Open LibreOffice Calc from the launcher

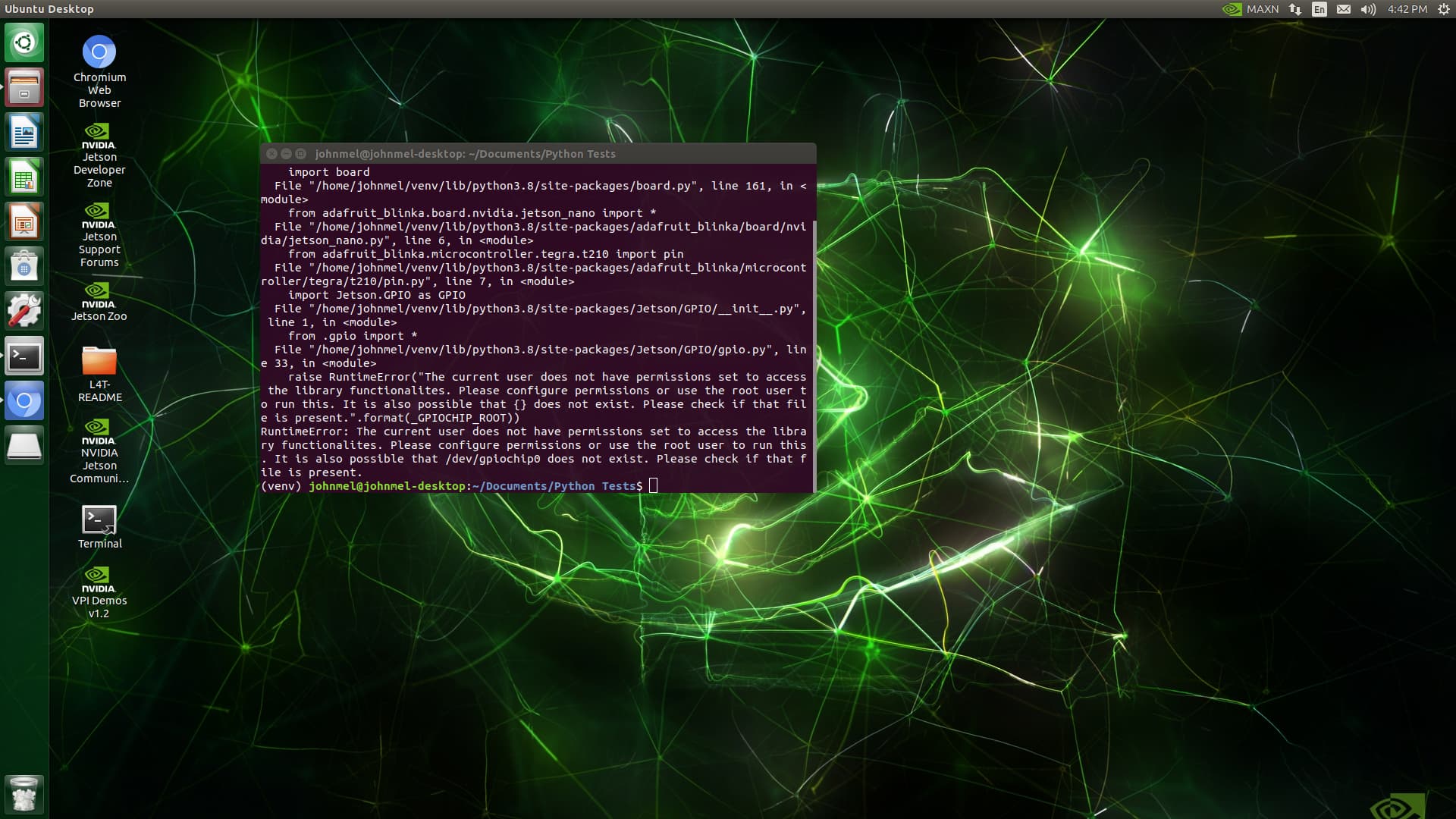click(24, 177)
